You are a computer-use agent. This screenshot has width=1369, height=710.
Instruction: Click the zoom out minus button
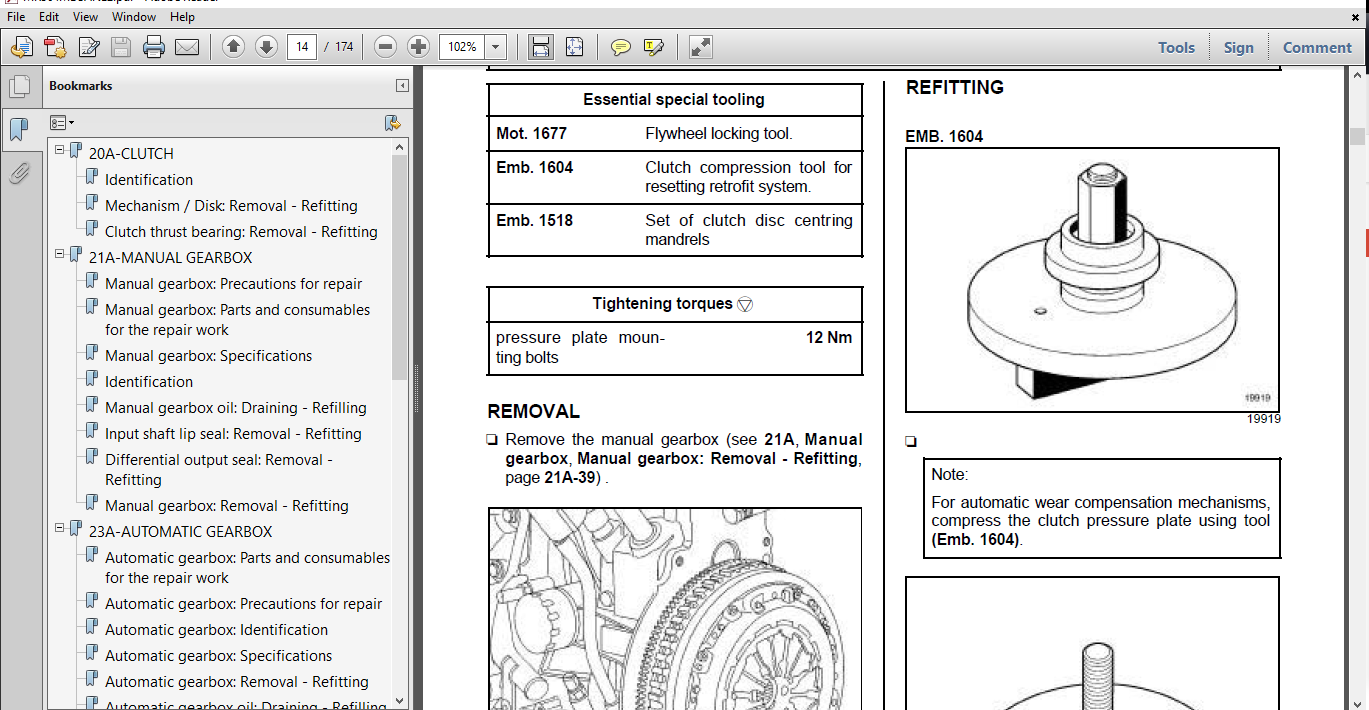tap(386, 47)
